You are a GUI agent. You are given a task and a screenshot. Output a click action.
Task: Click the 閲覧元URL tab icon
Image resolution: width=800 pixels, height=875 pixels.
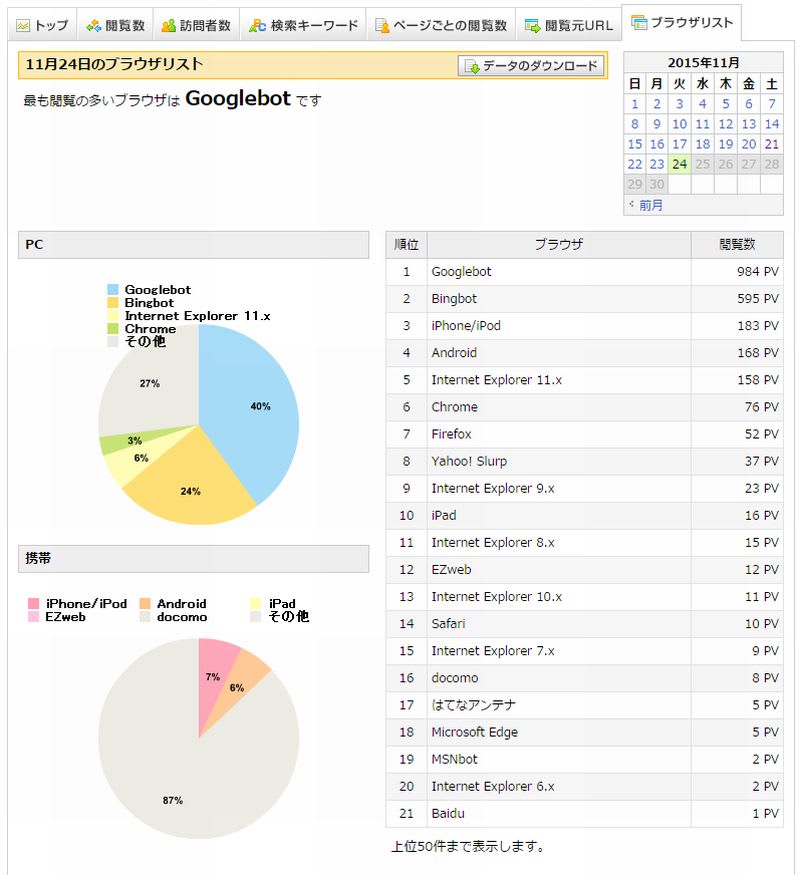click(532, 26)
